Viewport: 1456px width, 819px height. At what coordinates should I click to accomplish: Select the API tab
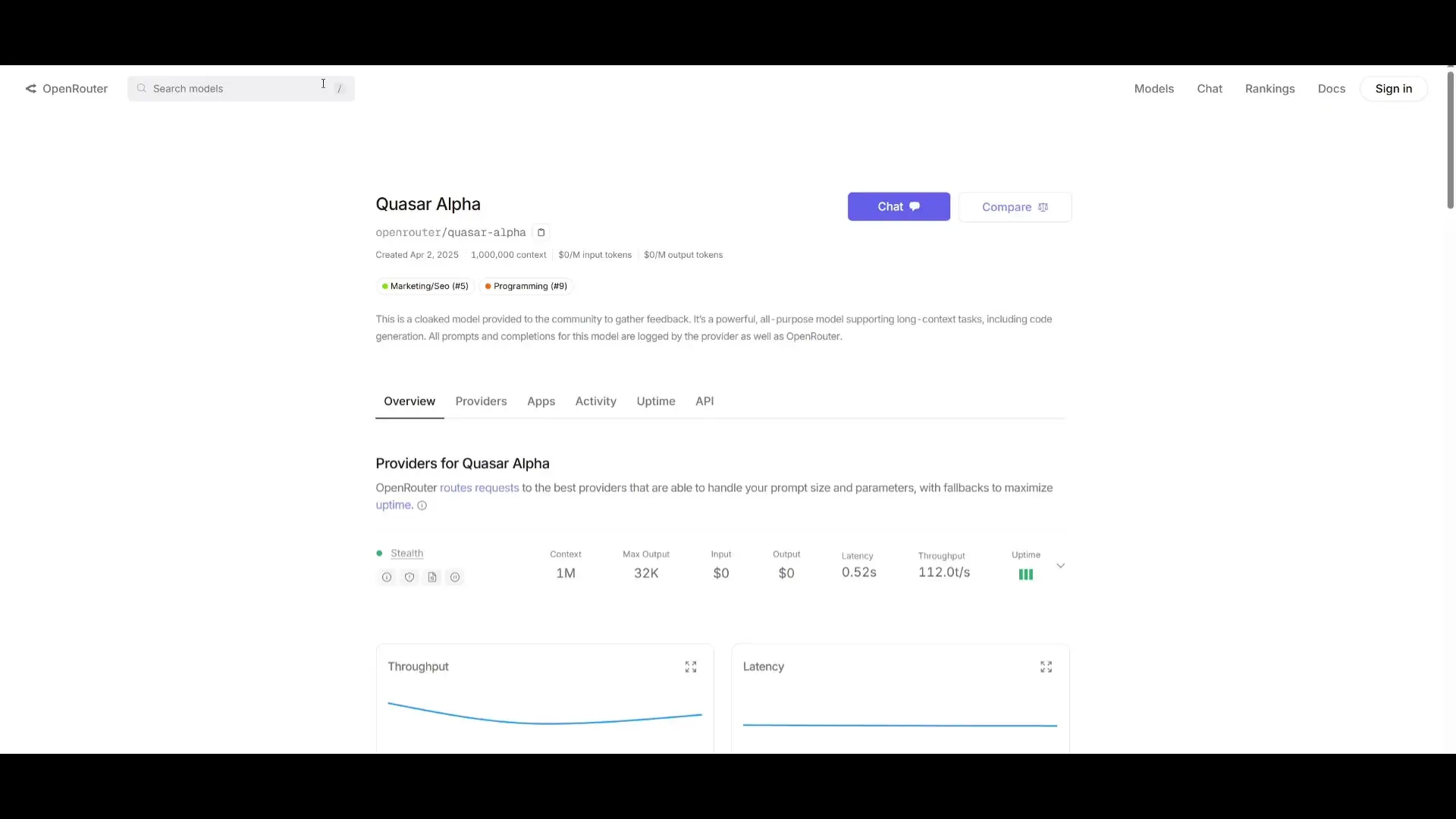coord(704,401)
